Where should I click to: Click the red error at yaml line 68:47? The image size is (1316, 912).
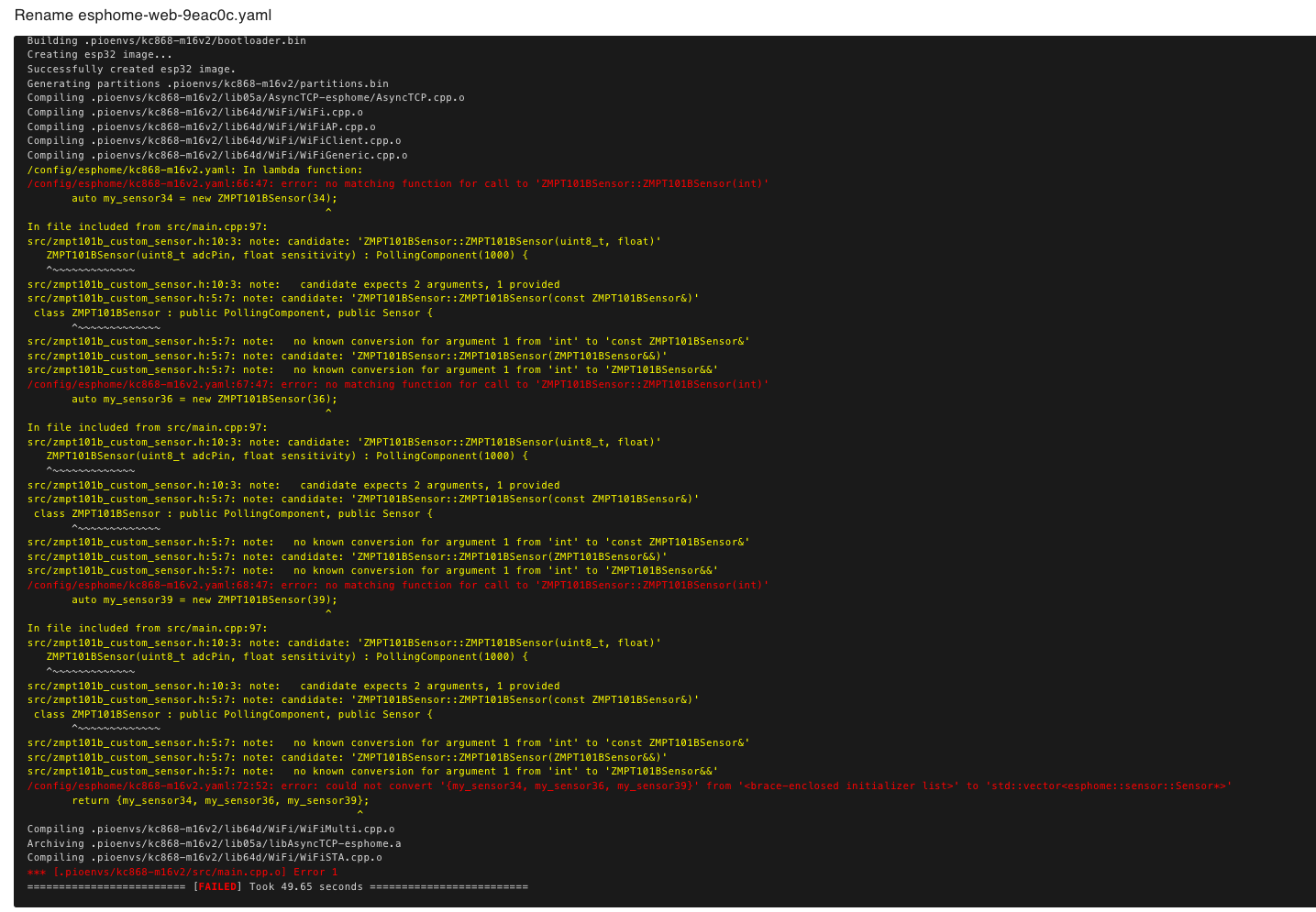[397, 585]
